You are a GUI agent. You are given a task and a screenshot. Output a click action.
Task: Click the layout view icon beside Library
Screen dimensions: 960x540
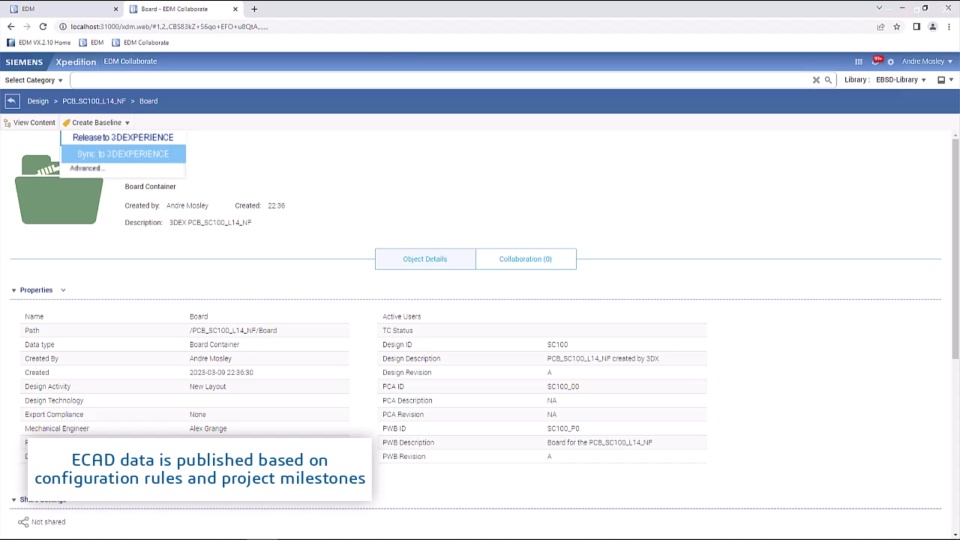pos(941,80)
